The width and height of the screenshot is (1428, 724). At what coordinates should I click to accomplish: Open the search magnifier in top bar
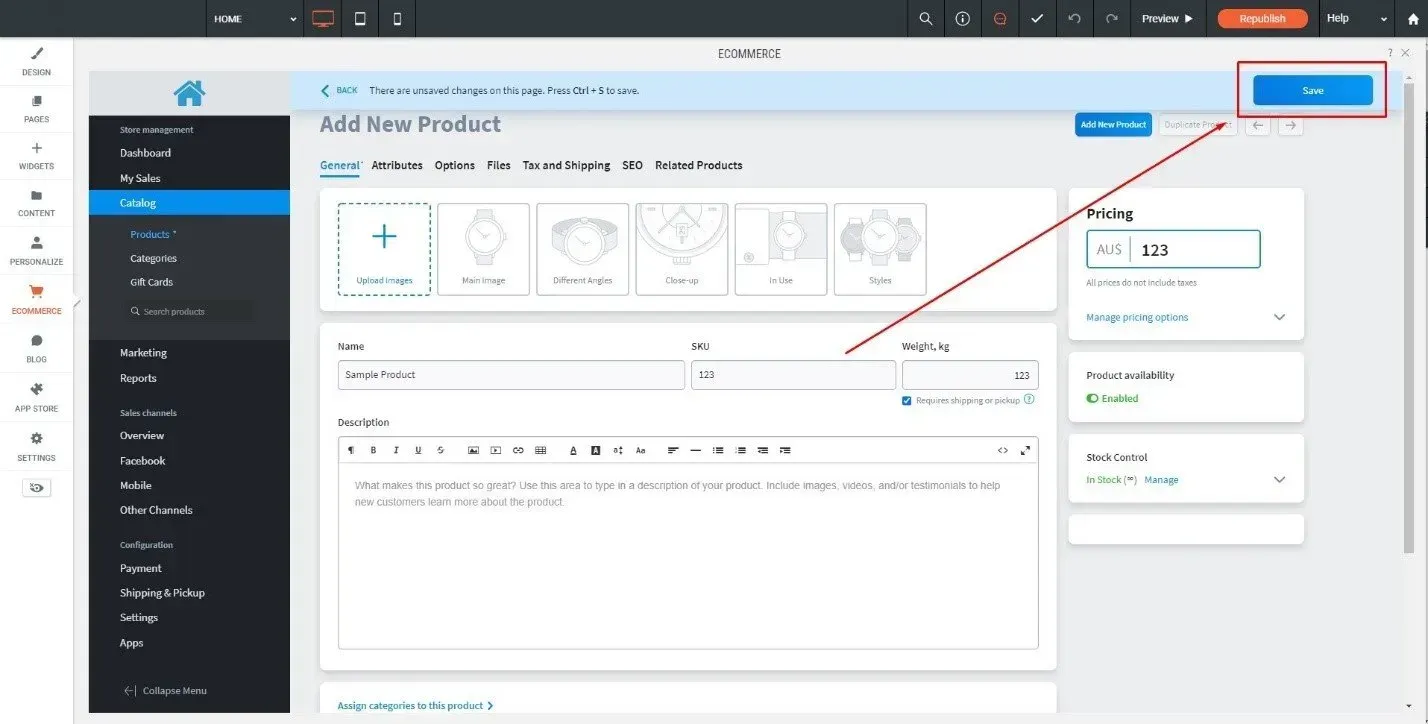[926, 18]
